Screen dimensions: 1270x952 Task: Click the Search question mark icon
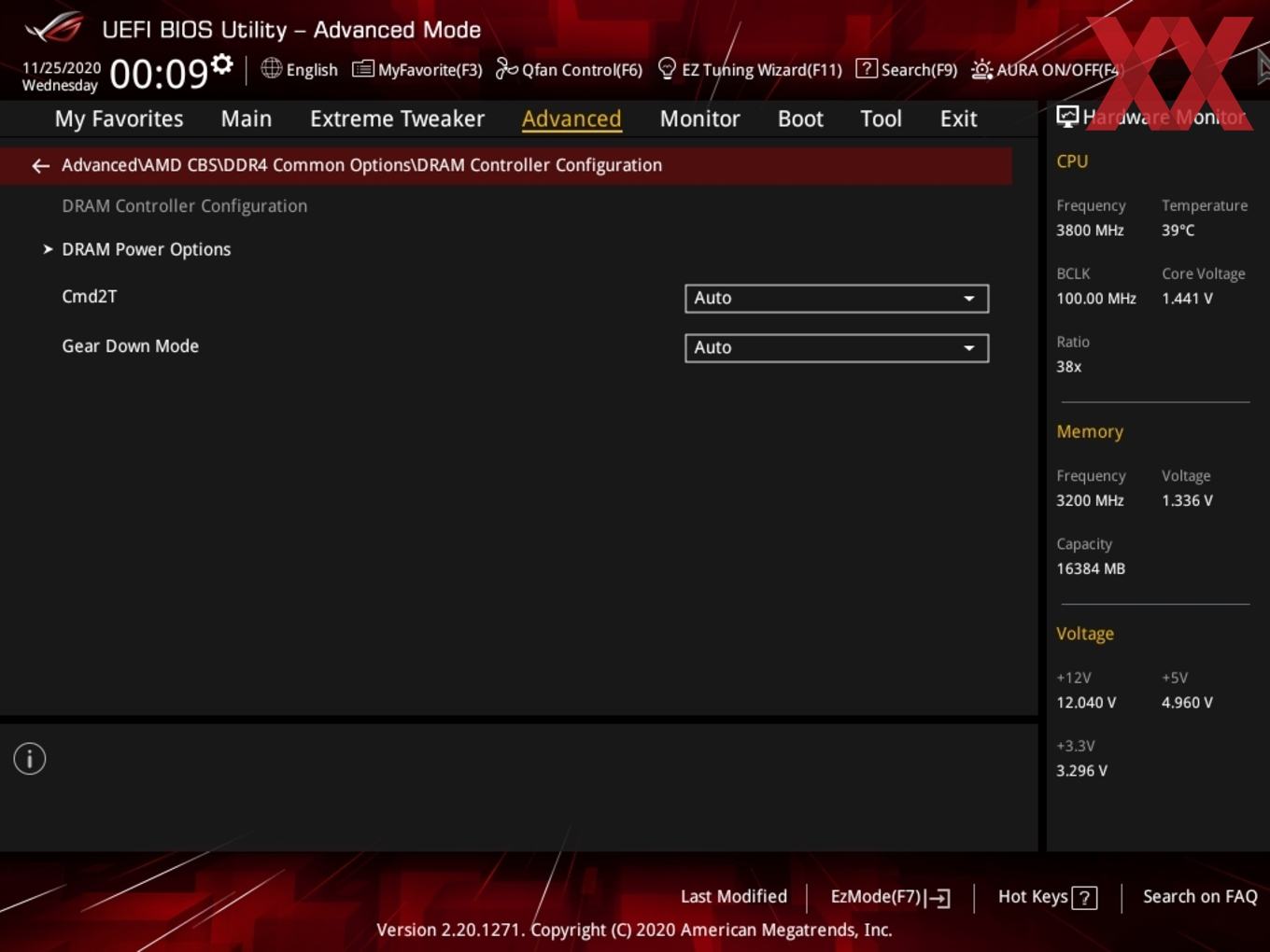(867, 68)
